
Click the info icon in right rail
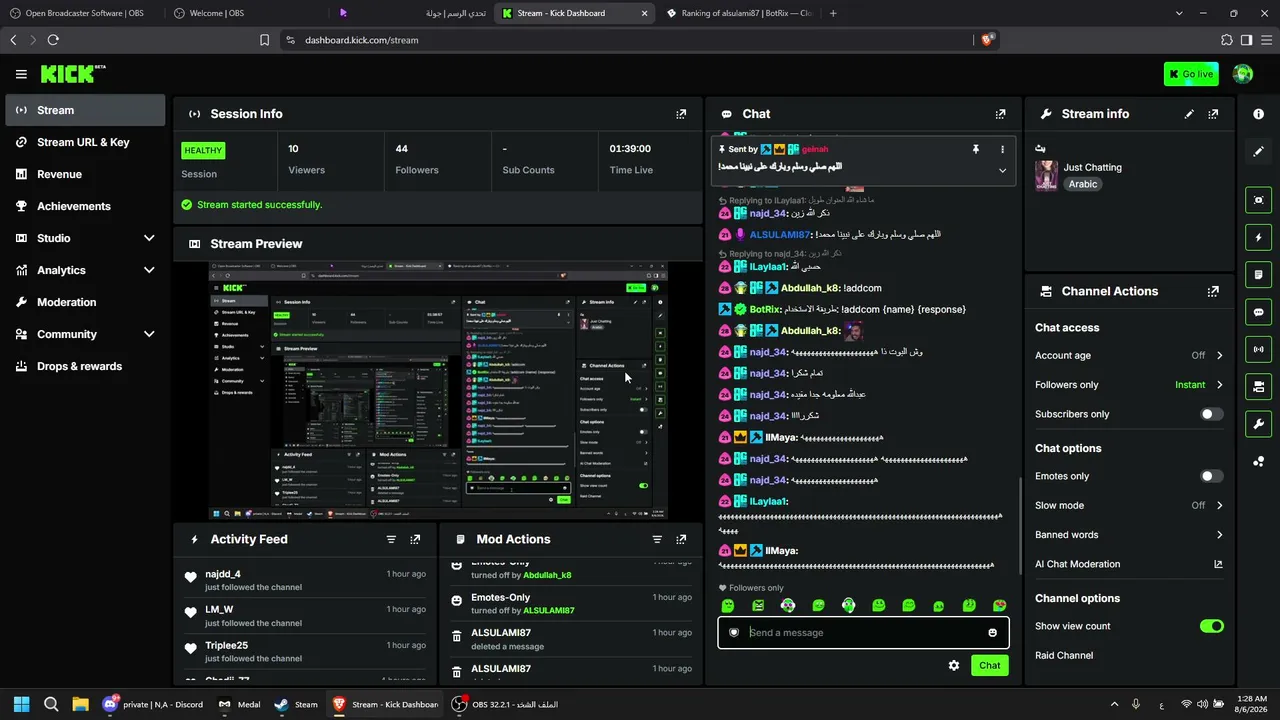1258,114
